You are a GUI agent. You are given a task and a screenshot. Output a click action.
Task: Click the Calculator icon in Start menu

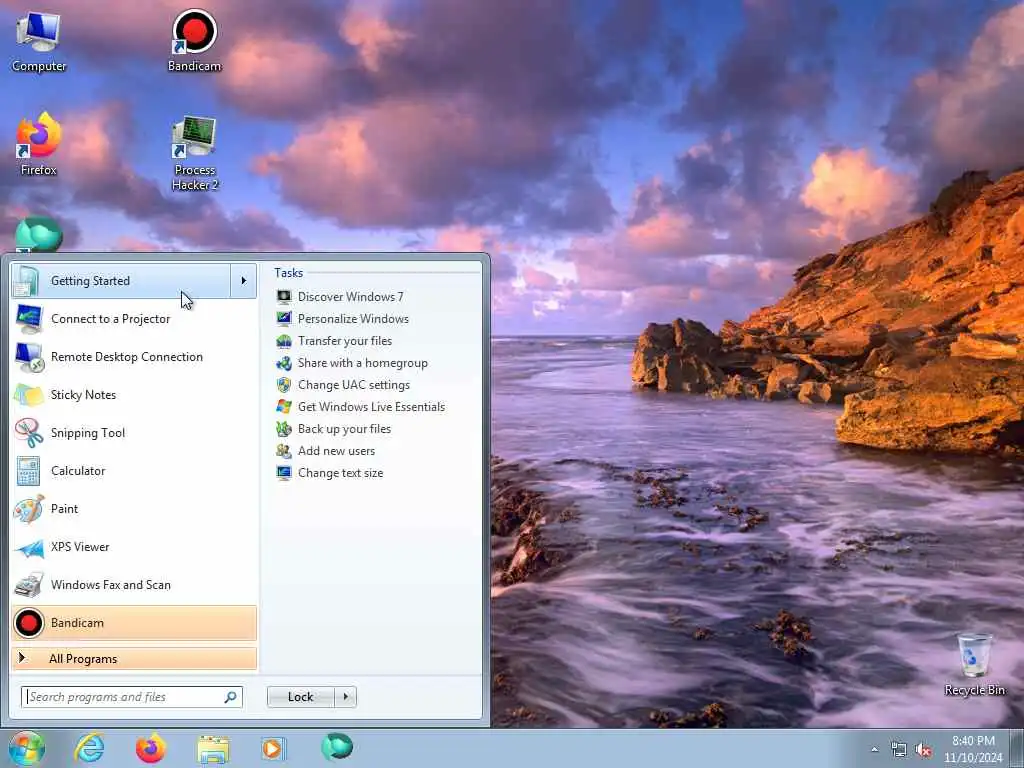pos(28,471)
